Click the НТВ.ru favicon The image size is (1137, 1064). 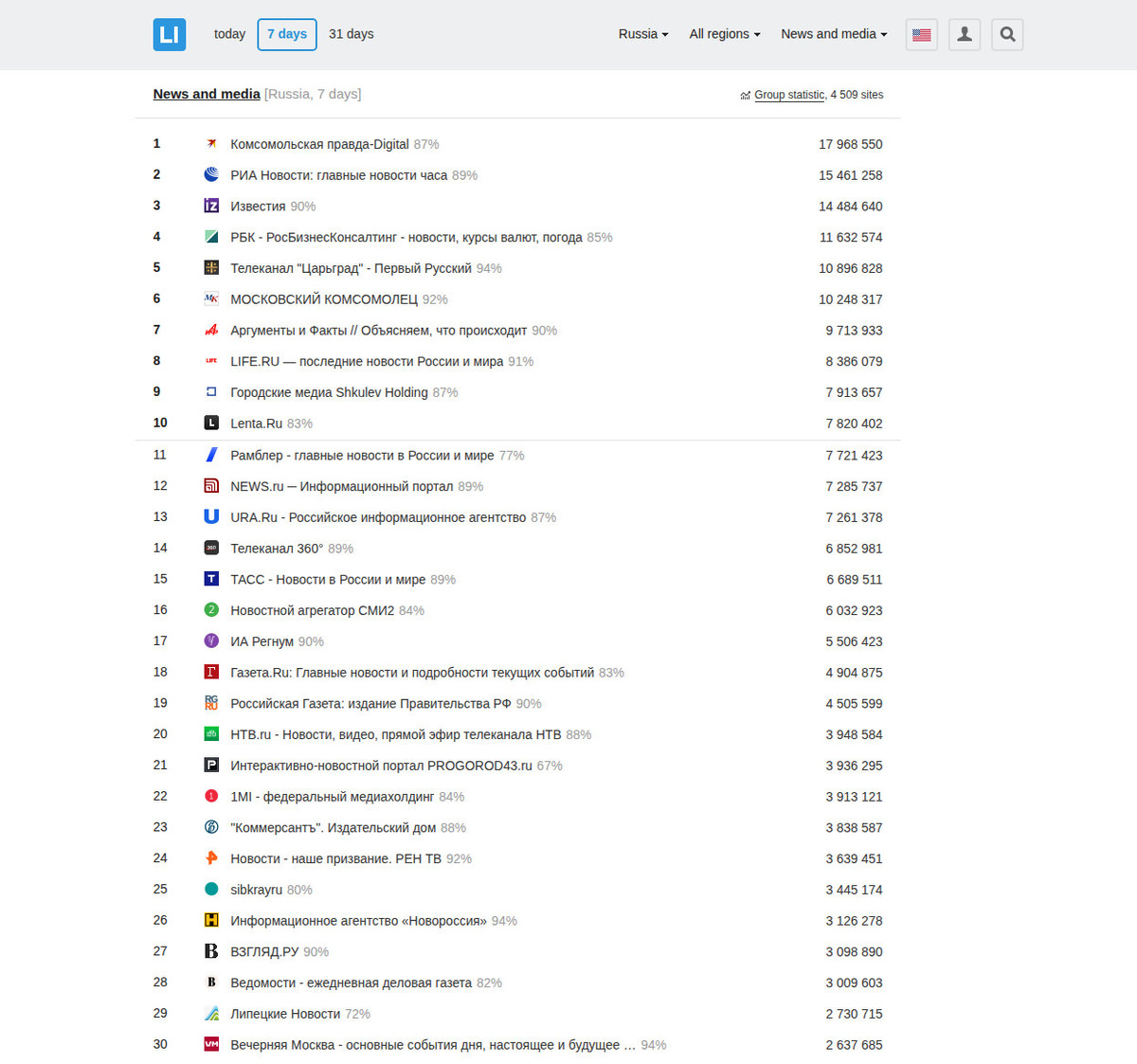[211, 734]
